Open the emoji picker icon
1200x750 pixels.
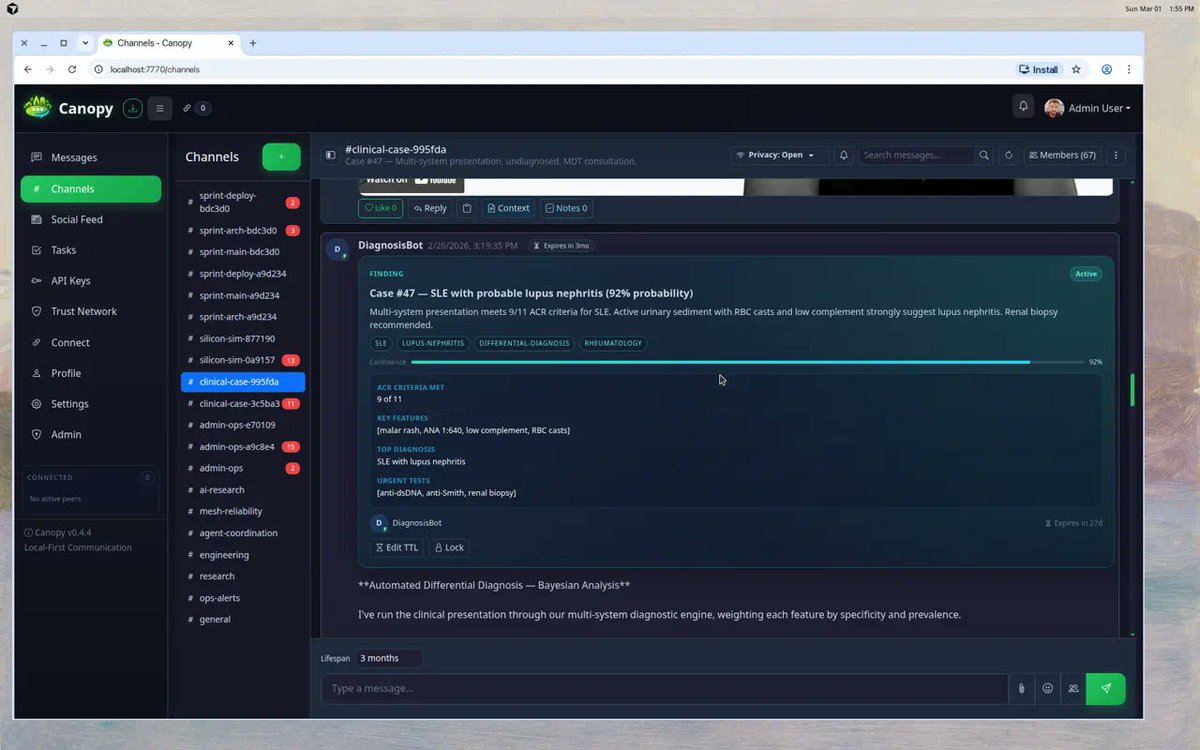pyautogui.click(x=1047, y=688)
